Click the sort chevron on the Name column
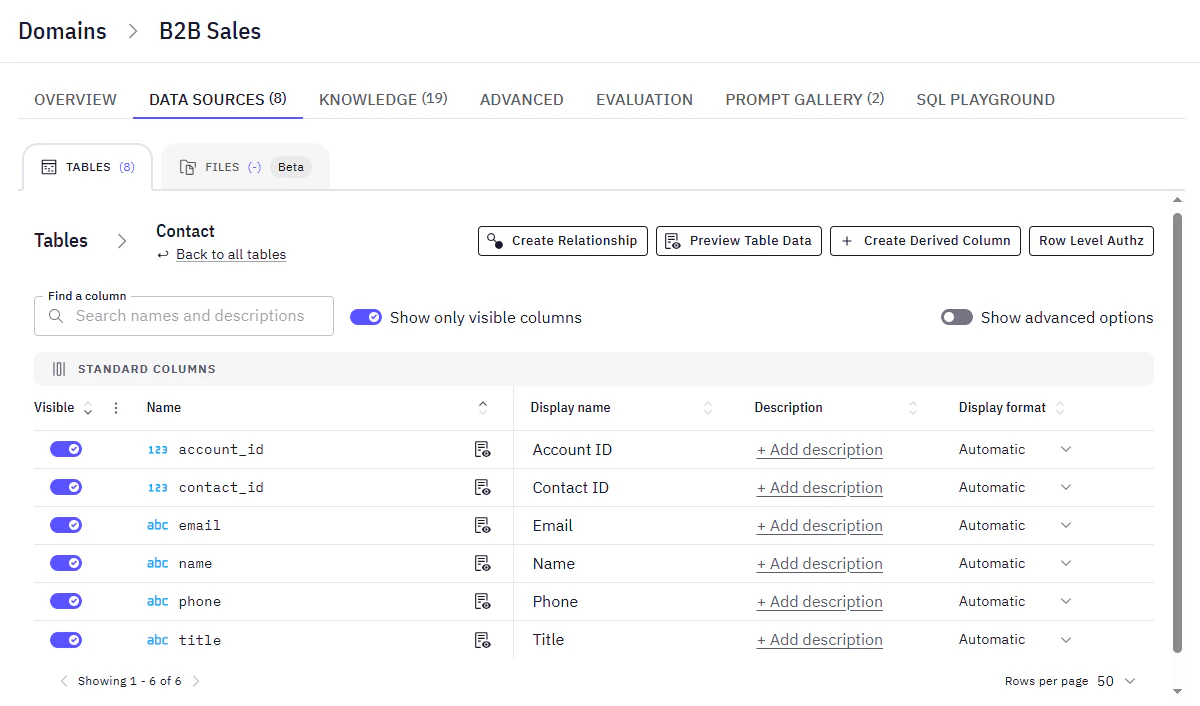 (x=483, y=407)
